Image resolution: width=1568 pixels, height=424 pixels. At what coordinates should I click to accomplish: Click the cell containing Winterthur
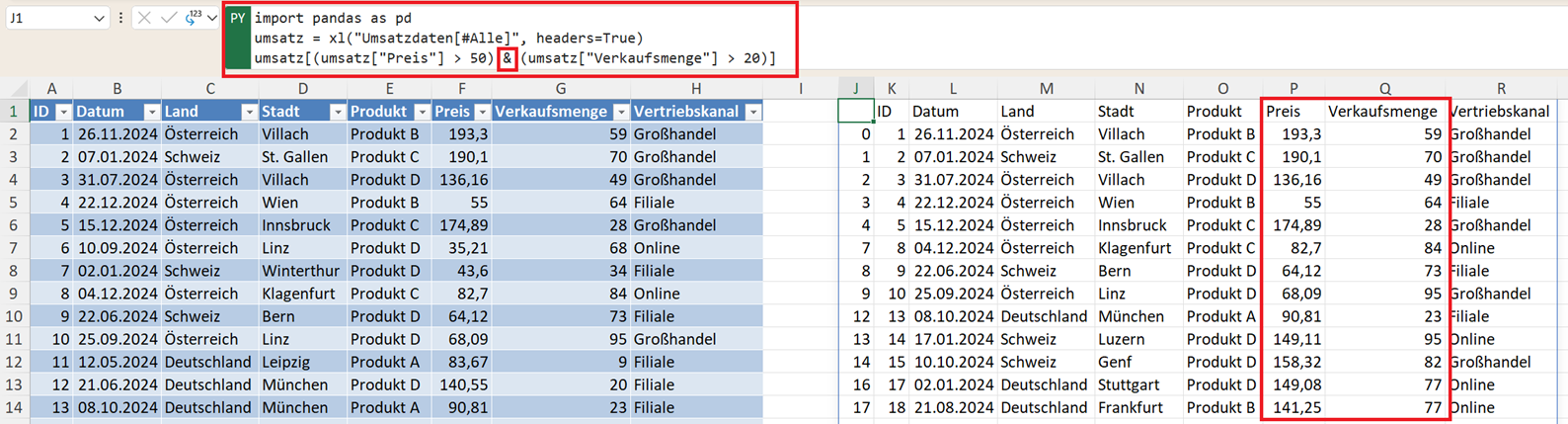click(x=302, y=271)
